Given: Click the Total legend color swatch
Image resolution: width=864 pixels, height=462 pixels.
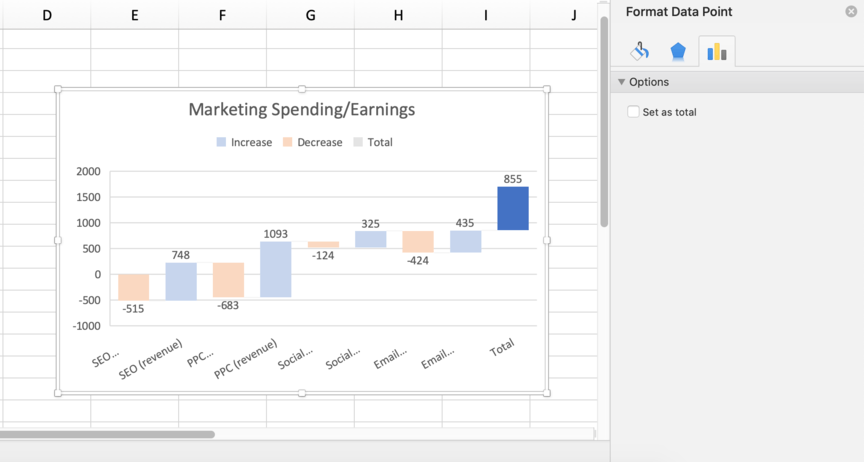Looking at the screenshot, I should (x=358, y=142).
